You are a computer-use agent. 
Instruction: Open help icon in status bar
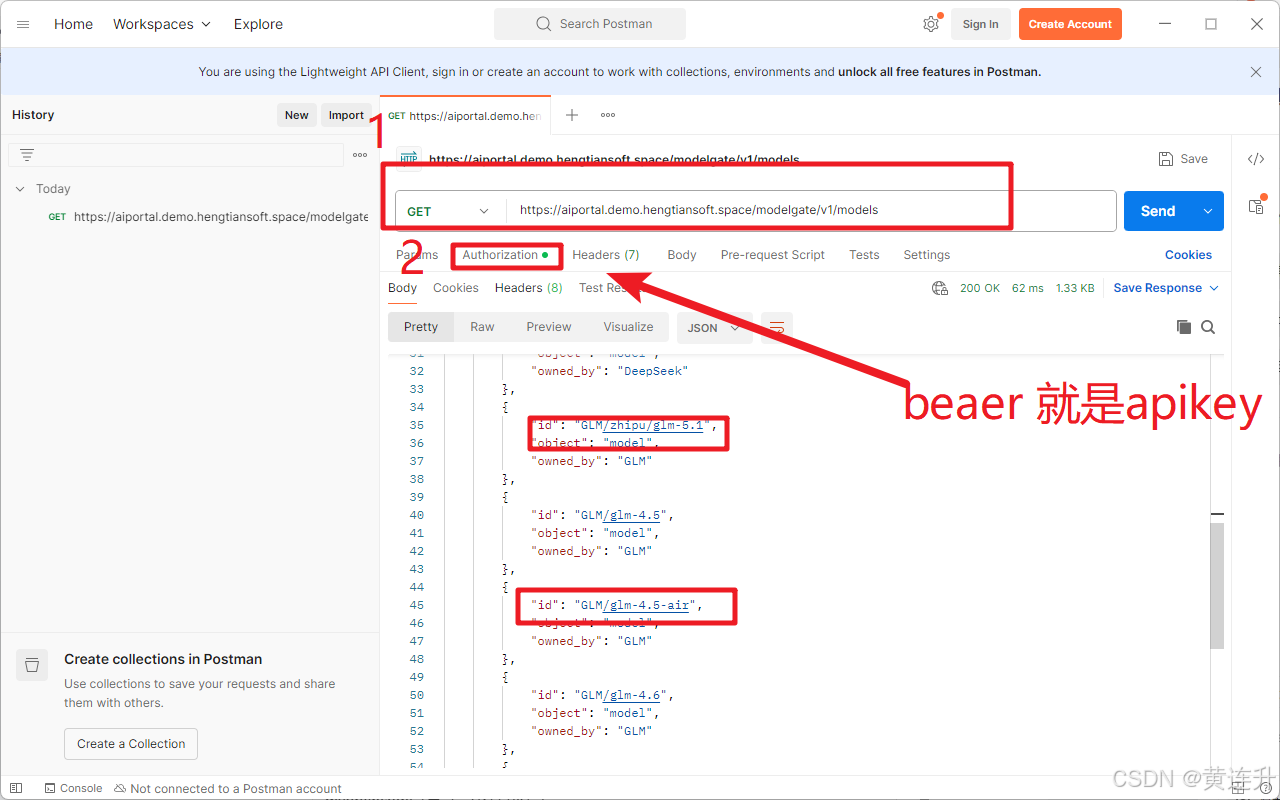pos(1265,788)
